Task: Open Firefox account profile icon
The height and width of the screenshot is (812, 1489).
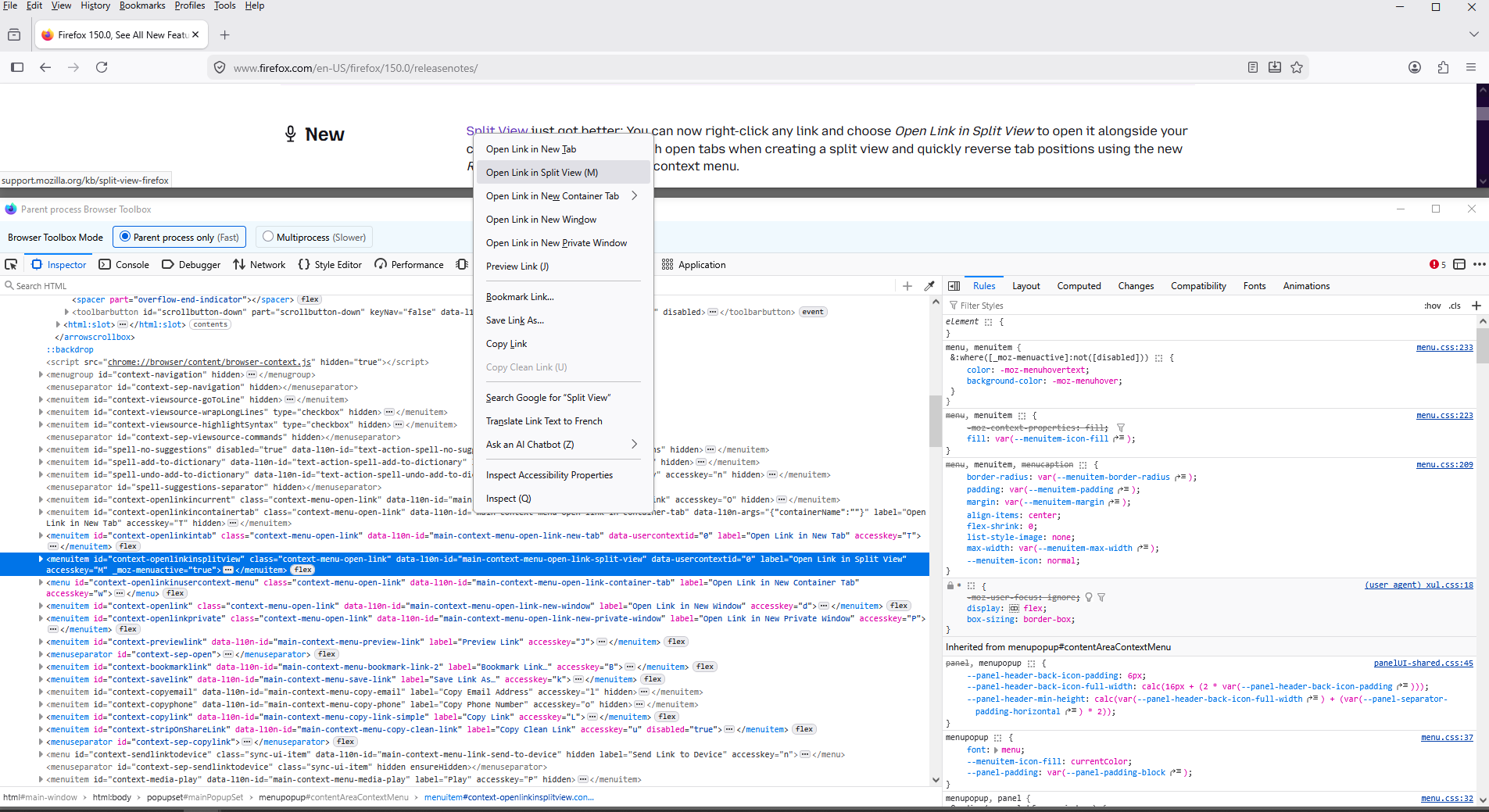Action: coord(1415,67)
